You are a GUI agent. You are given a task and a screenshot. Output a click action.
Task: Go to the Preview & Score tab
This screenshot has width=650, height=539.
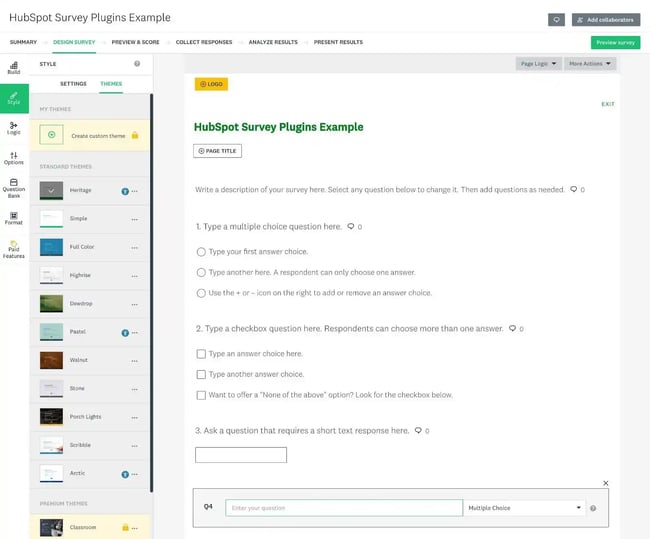(136, 42)
